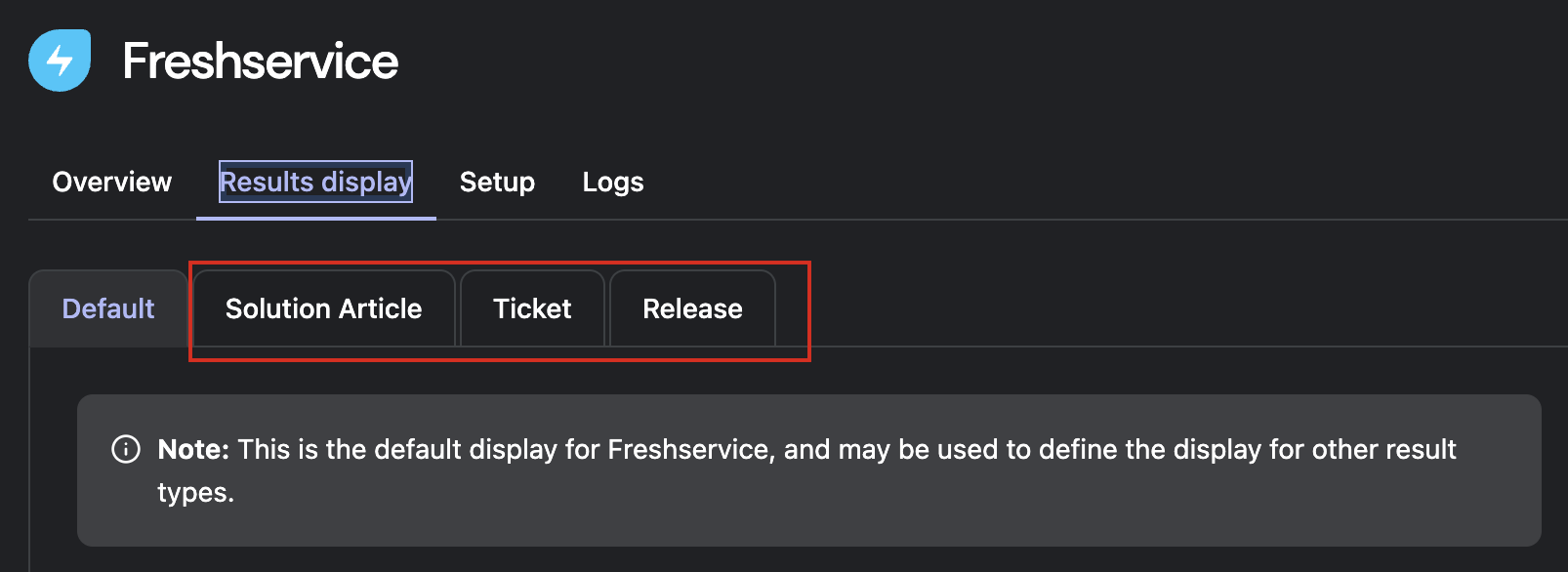This screenshot has height=572, width=1568.
Task: Select the Release result type tab
Action: click(x=692, y=309)
